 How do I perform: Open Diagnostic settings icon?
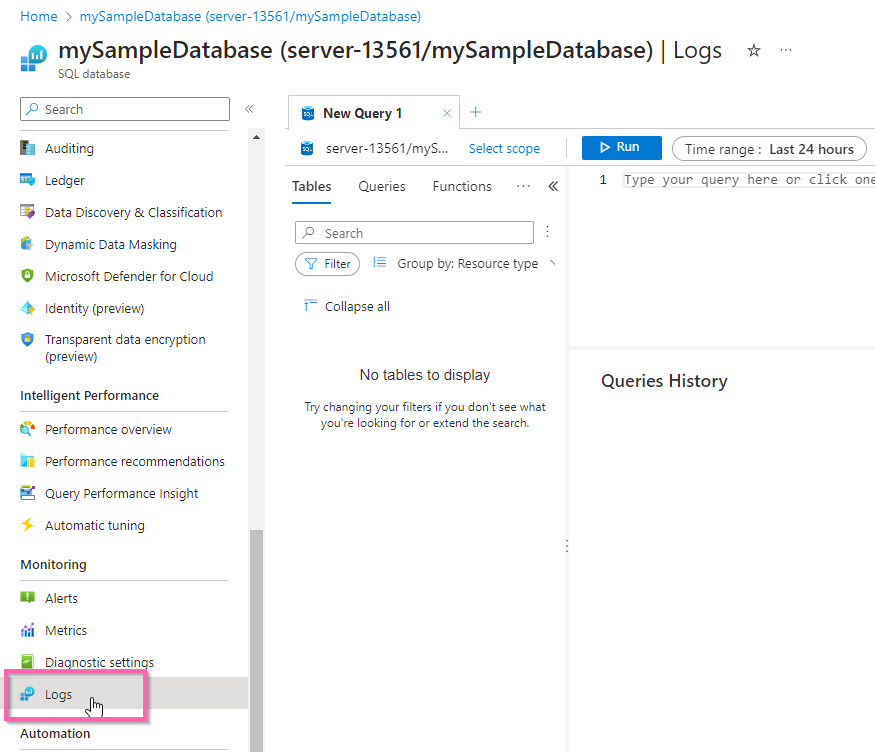[x=27, y=662]
